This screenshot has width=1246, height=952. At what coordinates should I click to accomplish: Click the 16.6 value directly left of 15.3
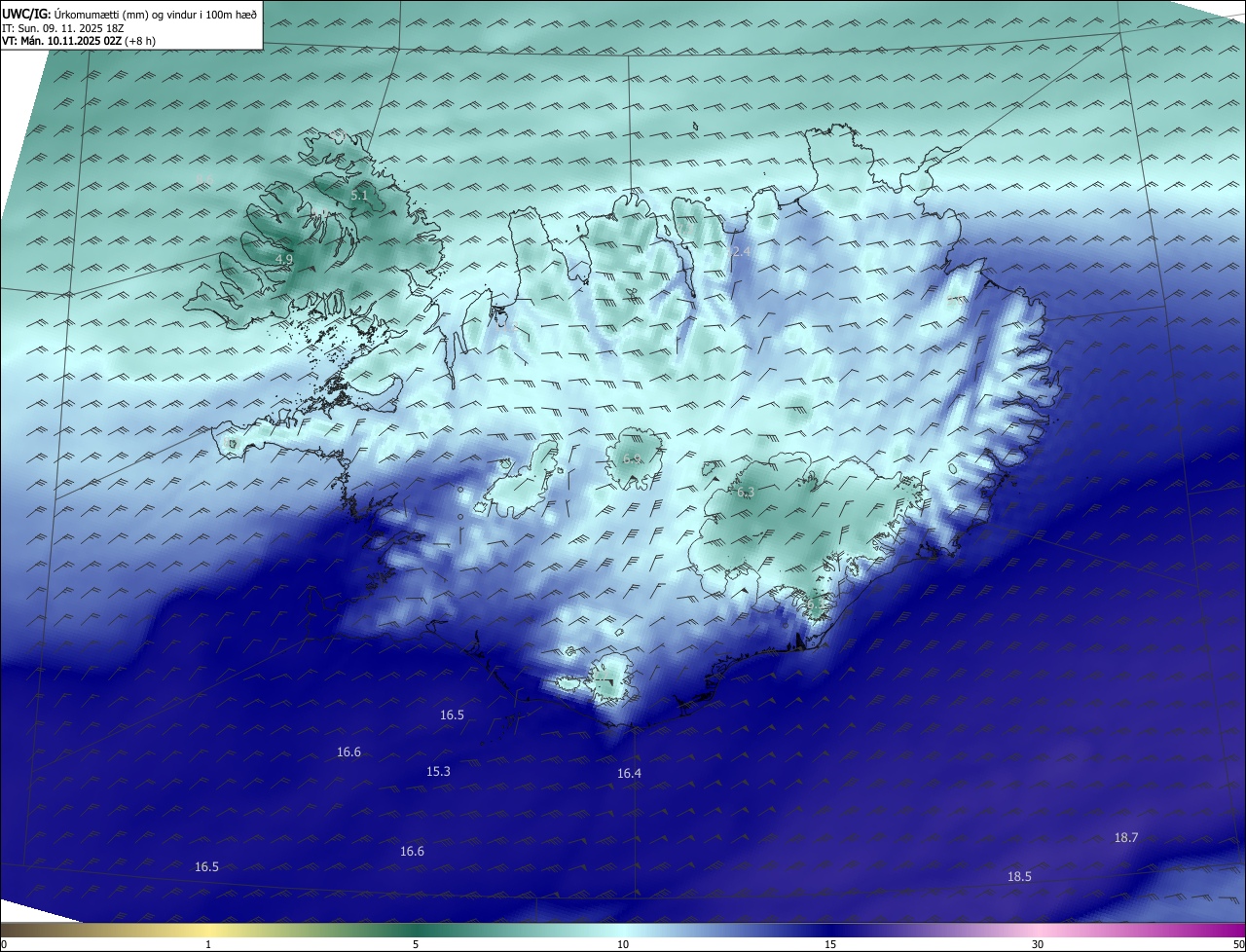348,751
